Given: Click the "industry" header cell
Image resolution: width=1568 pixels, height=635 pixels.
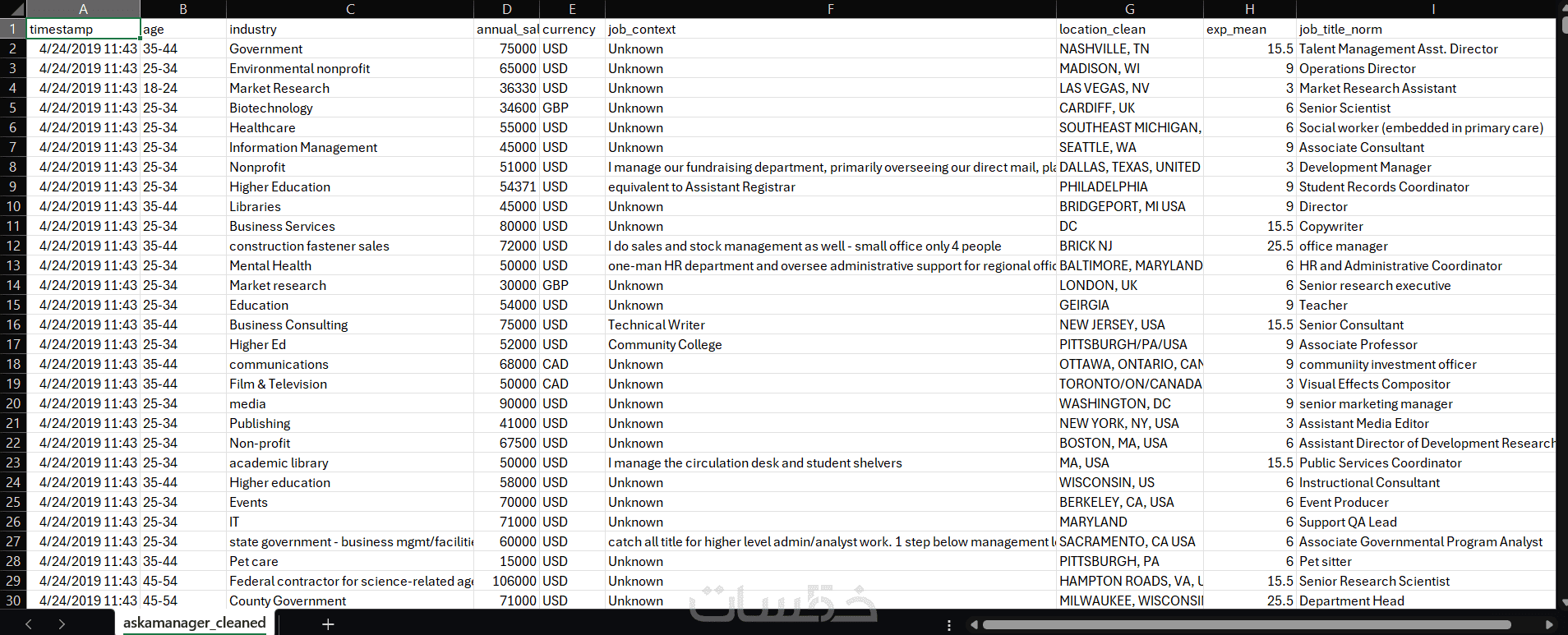Looking at the screenshot, I should [x=350, y=29].
